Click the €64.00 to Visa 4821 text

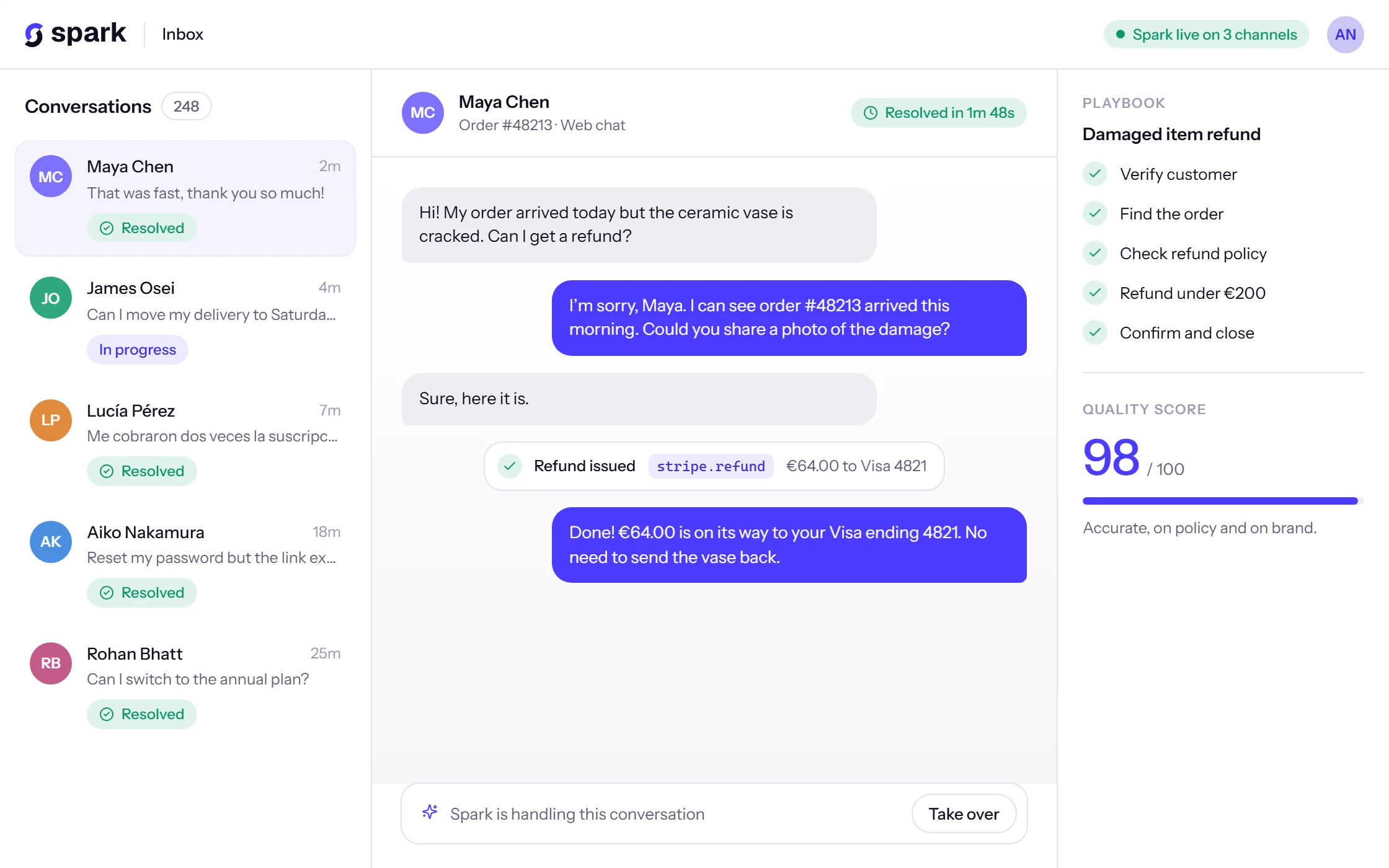coord(856,466)
